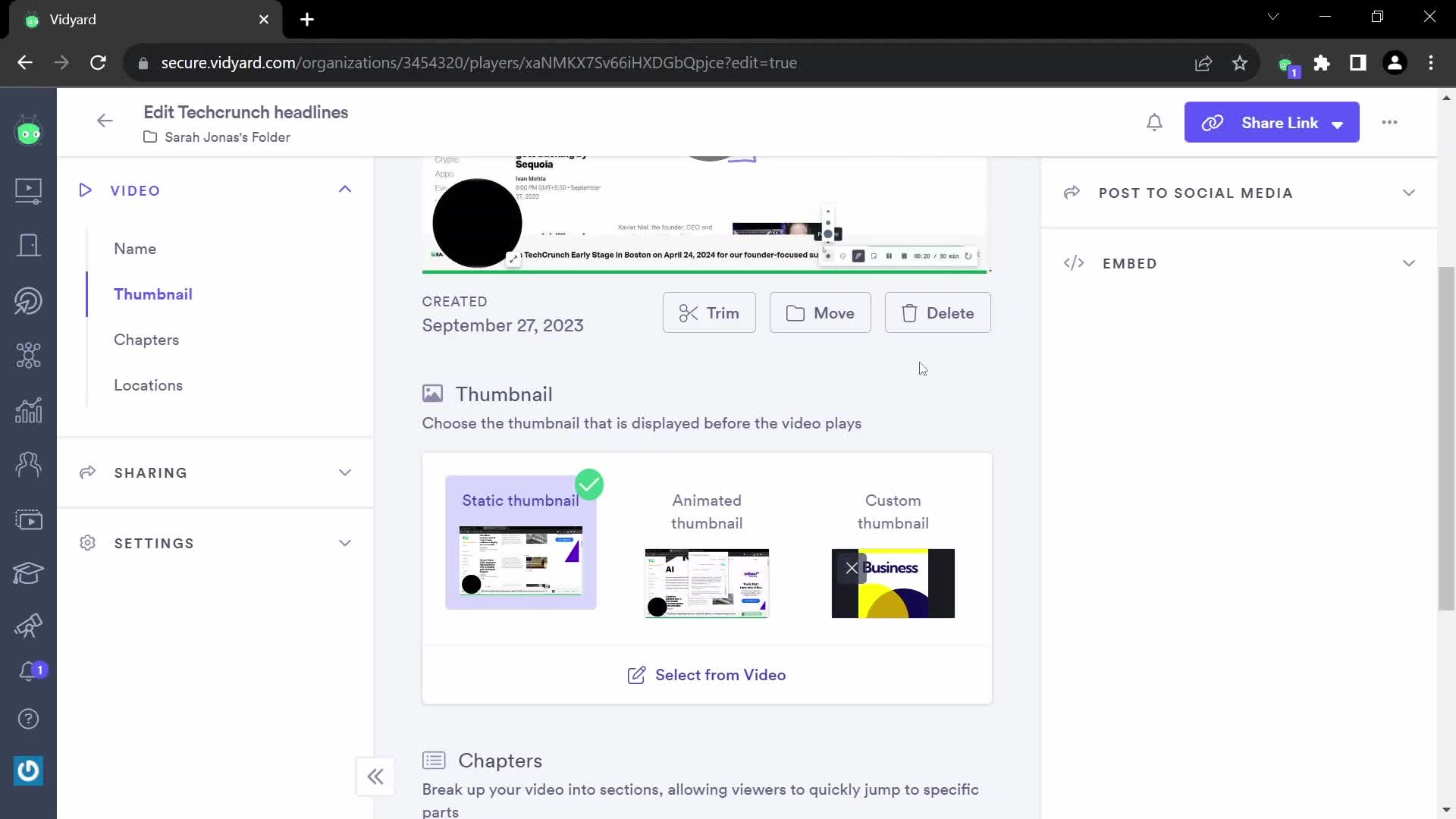Open the team users sidebar icon
Screen dimensions: 1456x819
coord(28,464)
